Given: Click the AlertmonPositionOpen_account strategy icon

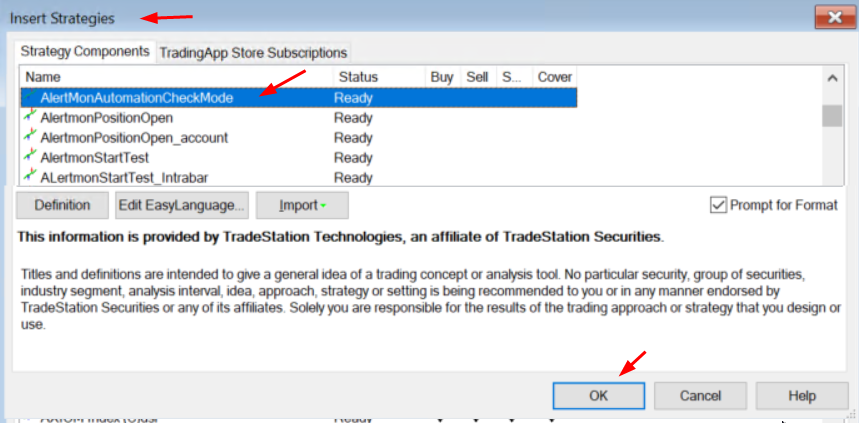Looking at the screenshot, I should pyautogui.click(x=30, y=136).
